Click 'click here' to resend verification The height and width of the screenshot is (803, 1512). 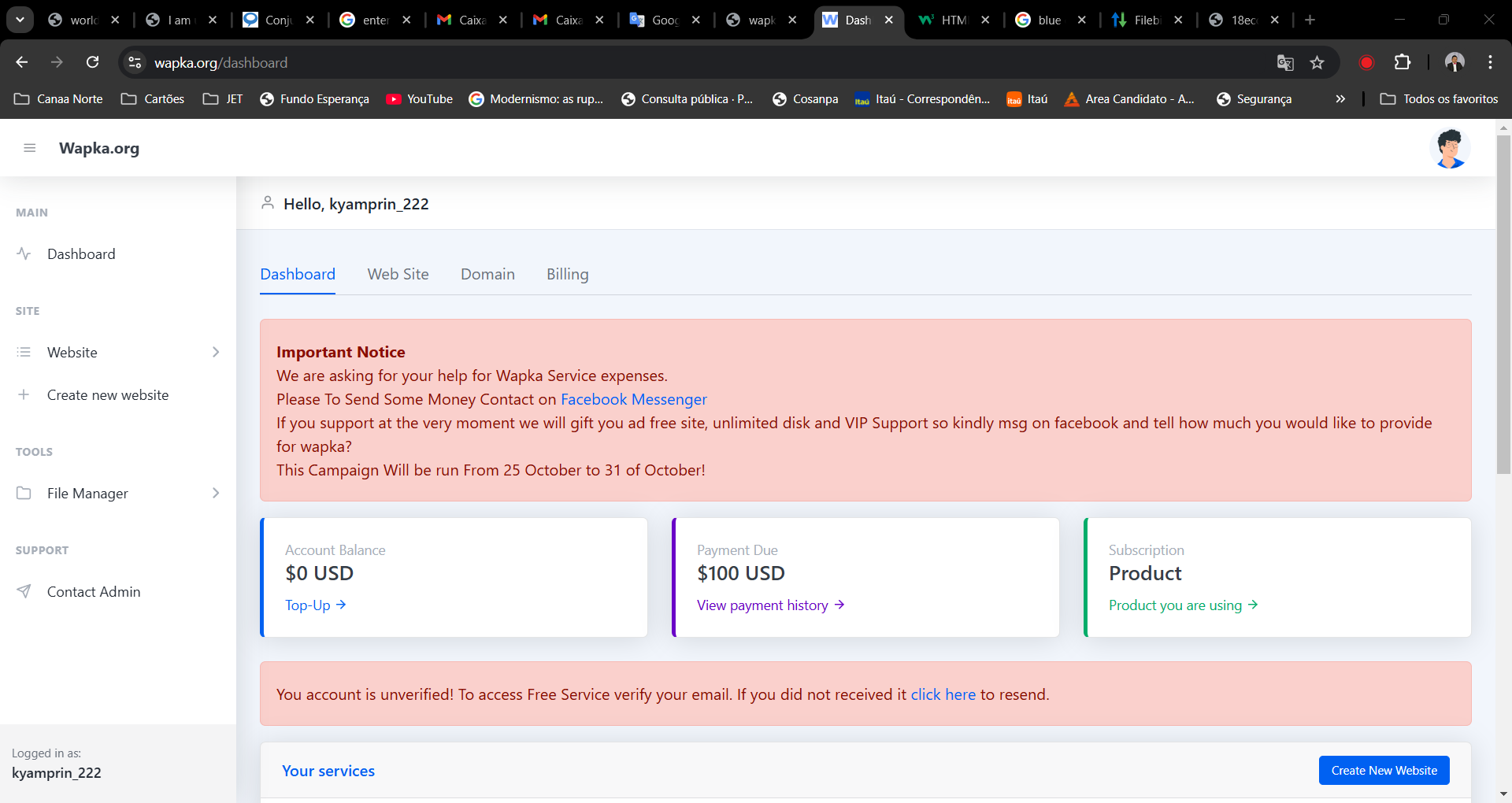pyautogui.click(x=943, y=694)
